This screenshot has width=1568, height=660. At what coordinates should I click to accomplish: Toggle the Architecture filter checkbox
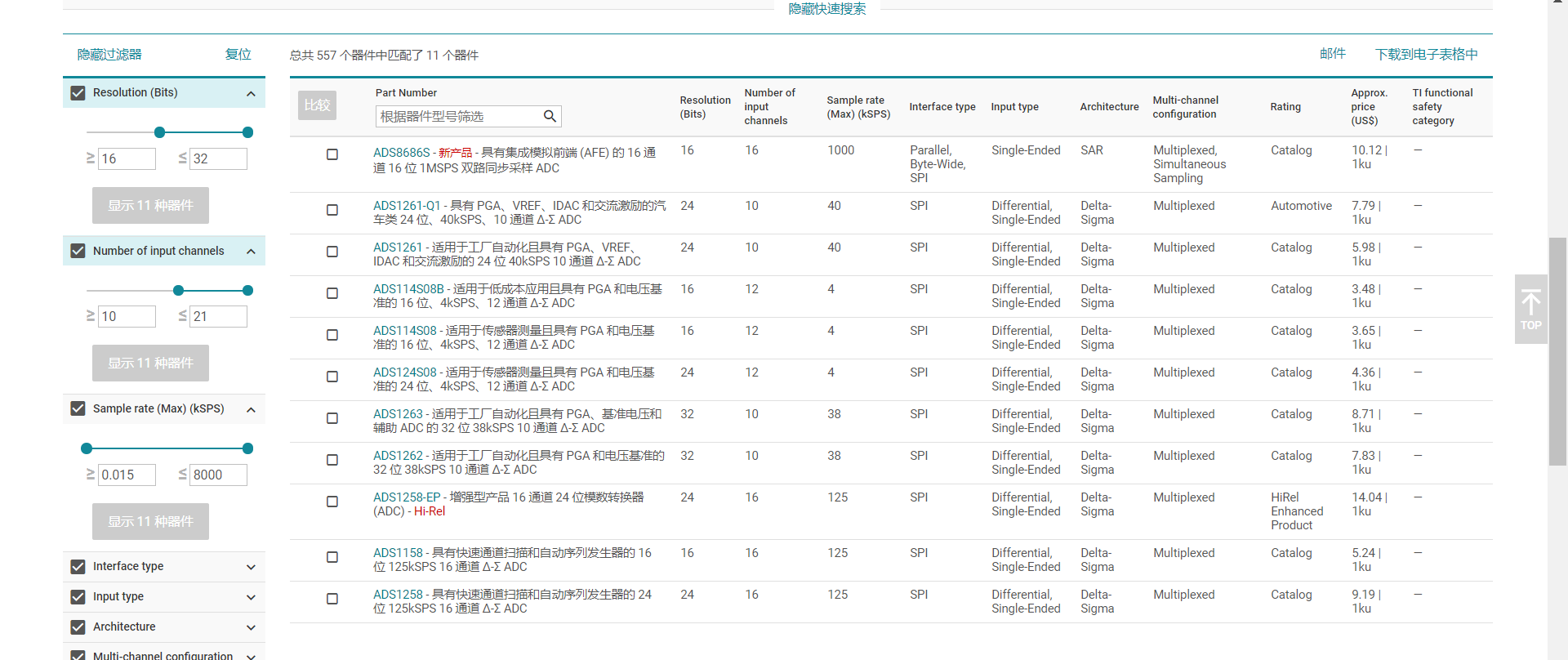click(x=78, y=627)
